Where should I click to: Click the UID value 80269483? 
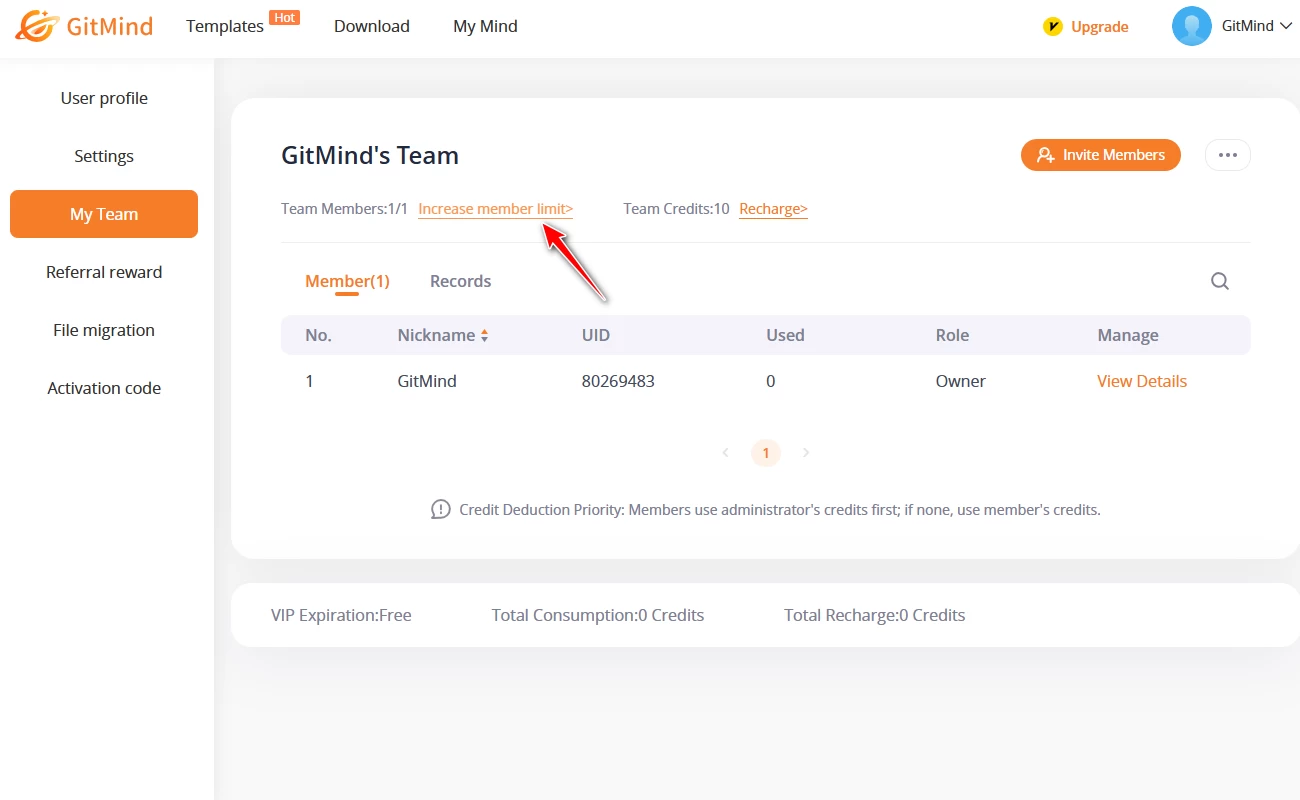618,381
